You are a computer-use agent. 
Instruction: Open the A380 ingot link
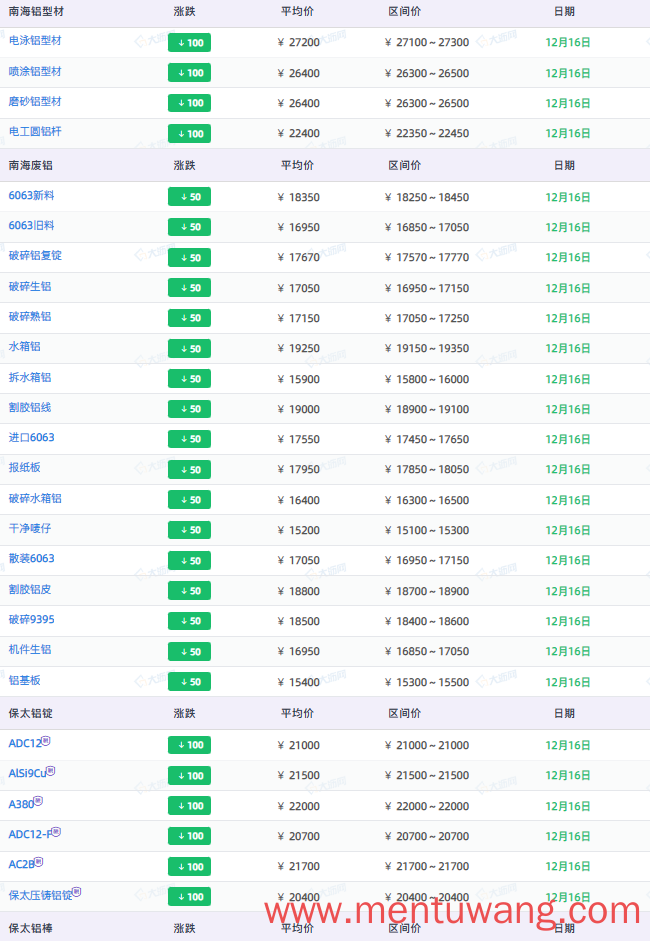(21, 804)
